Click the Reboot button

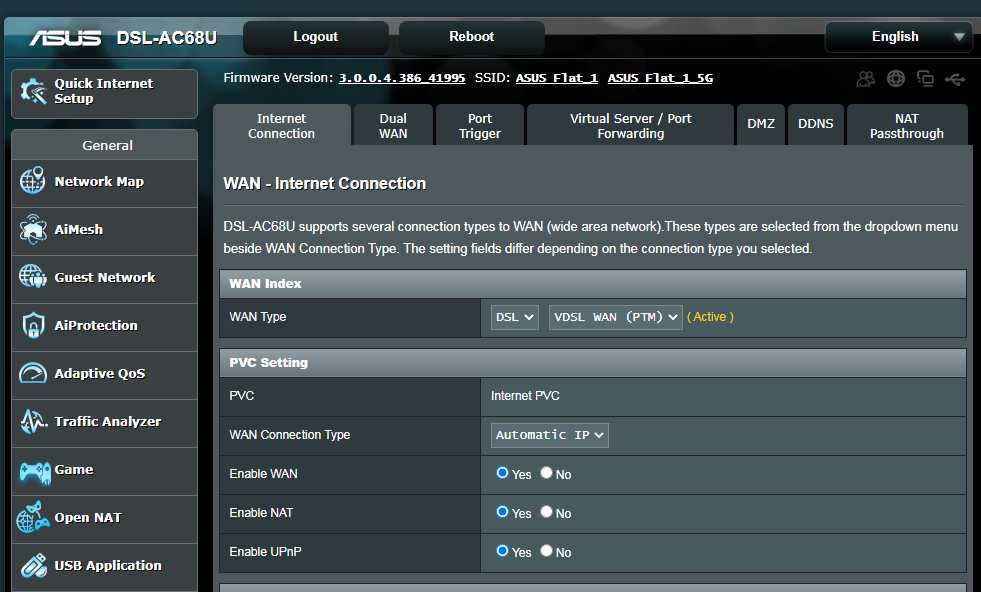[470, 36]
